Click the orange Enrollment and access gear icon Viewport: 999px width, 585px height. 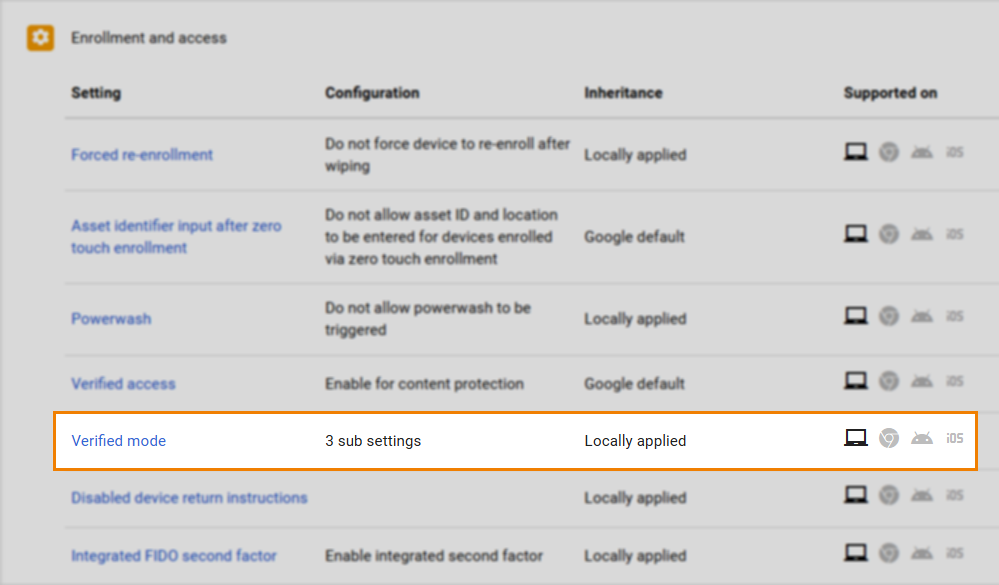(40, 38)
